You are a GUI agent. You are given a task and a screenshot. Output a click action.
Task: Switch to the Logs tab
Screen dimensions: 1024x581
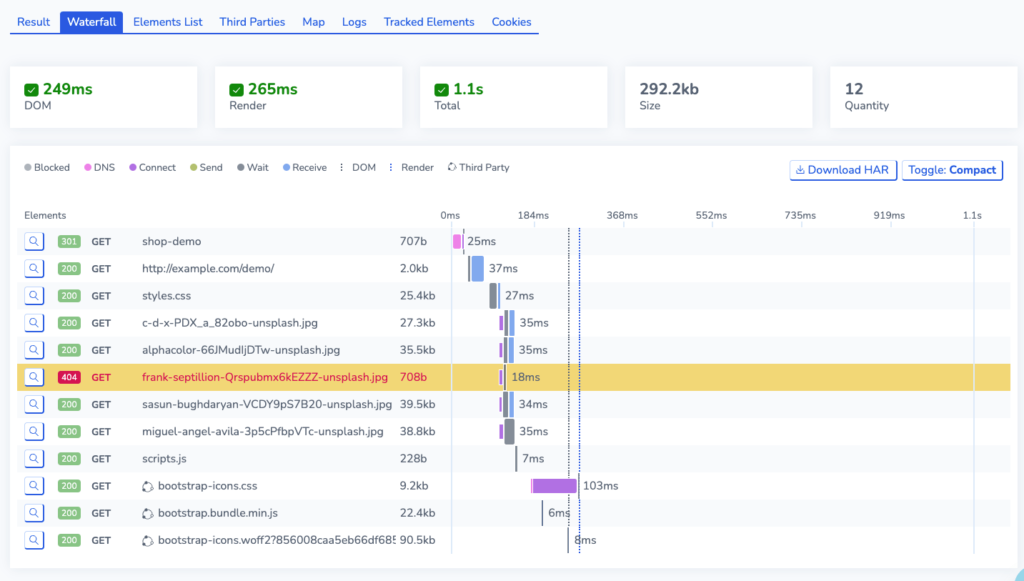[x=354, y=22]
